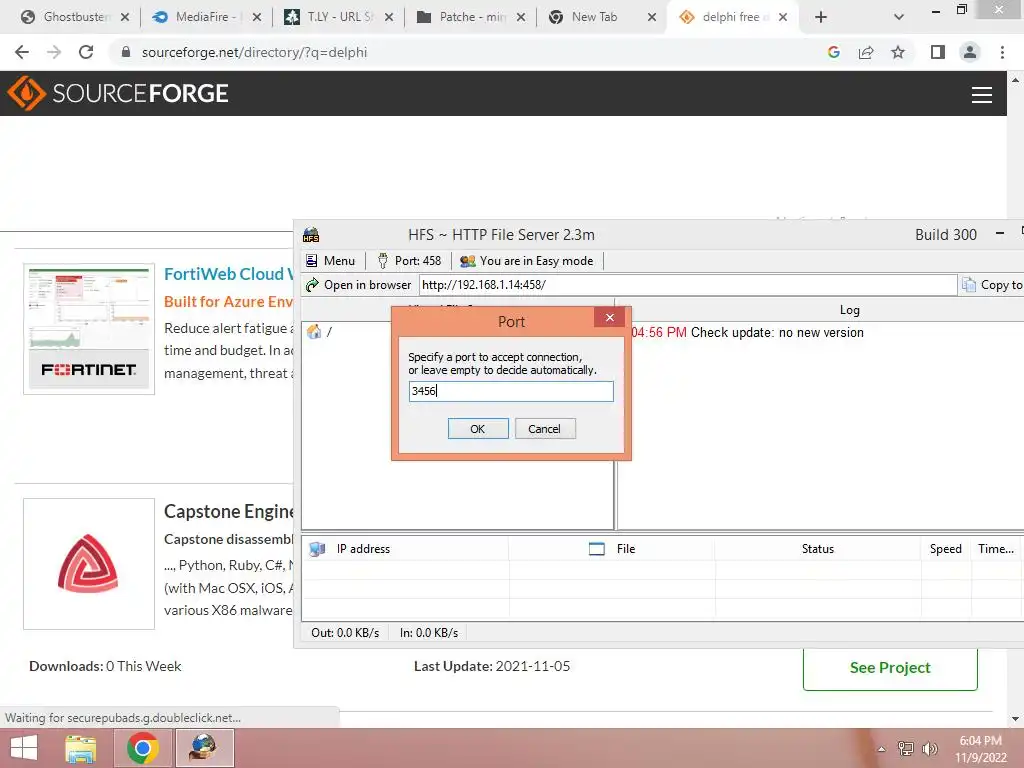
Task: Toggle 'You are in Easy mode'
Action: [x=526, y=261]
